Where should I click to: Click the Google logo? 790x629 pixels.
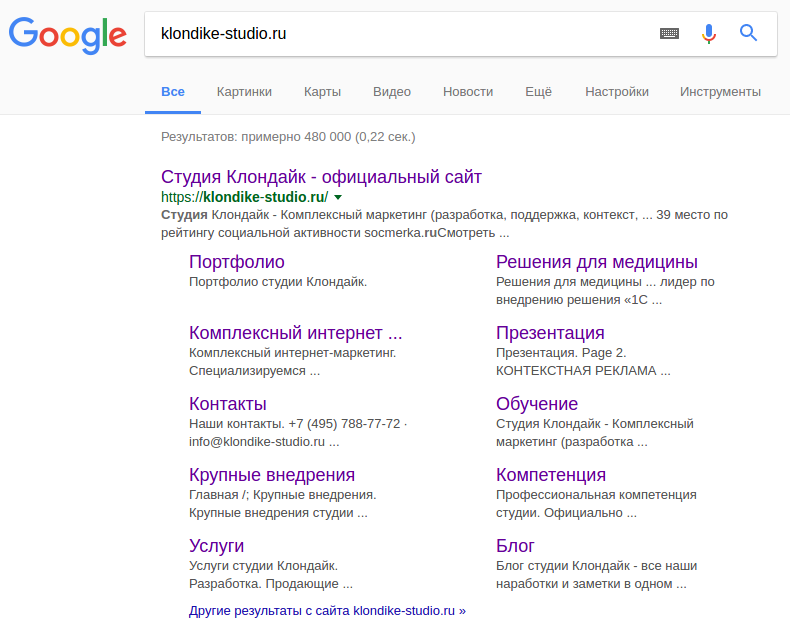pyautogui.click(x=68, y=35)
